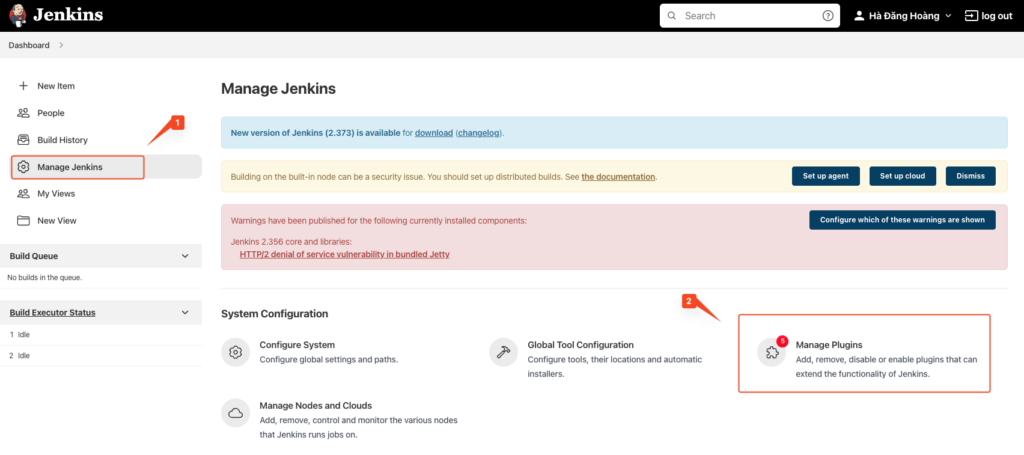Open the Manage Plugins puzzle icon
The image size is (1024, 455).
pos(772,353)
